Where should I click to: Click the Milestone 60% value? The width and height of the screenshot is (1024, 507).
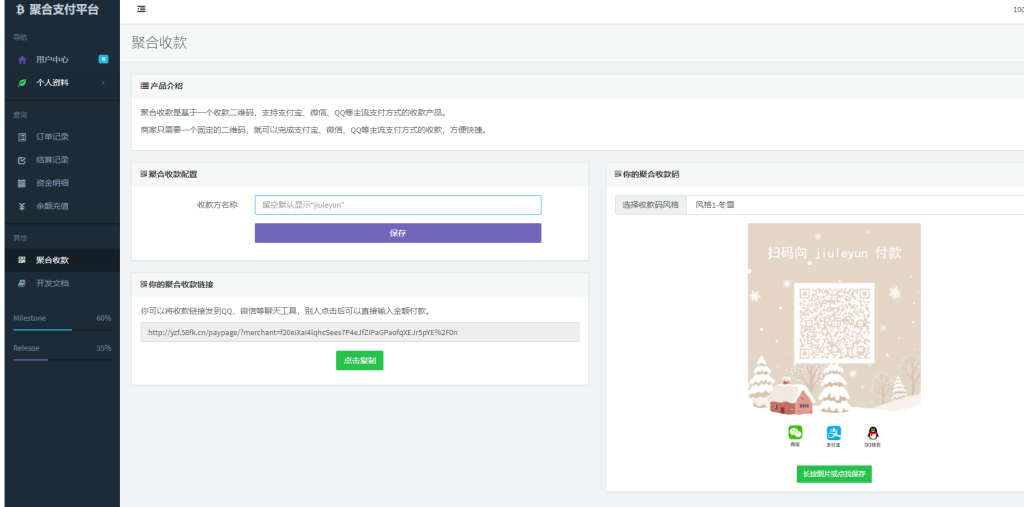coord(104,318)
